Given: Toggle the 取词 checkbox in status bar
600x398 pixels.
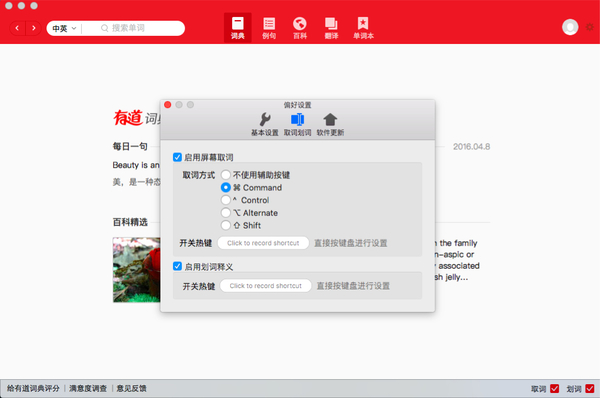Looking at the screenshot, I should (x=554, y=388).
